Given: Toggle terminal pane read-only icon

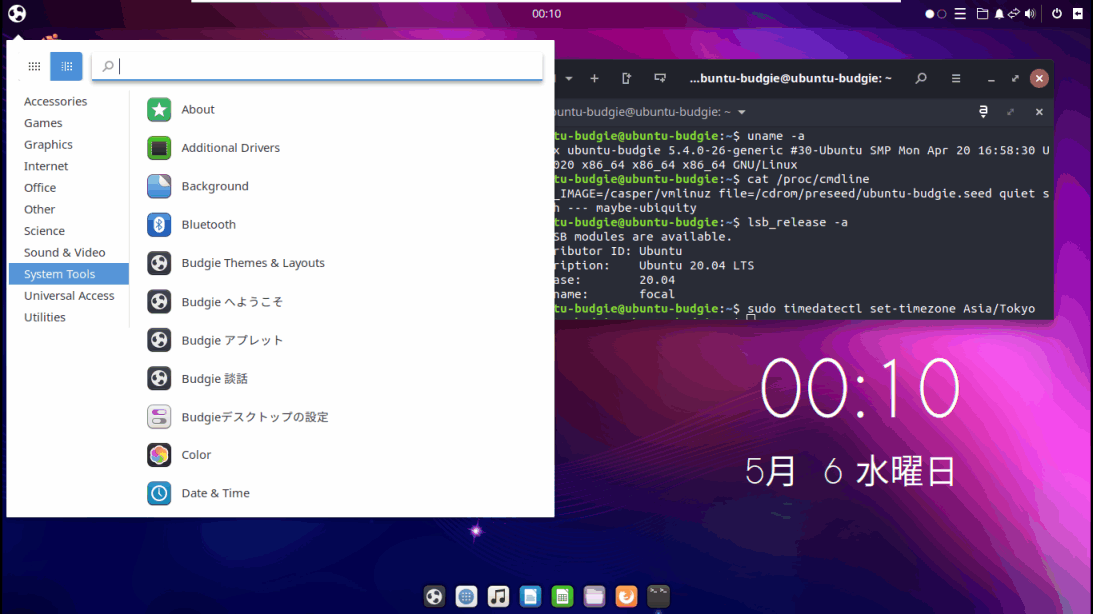Looking at the screenshot, I should coord(983,112).
